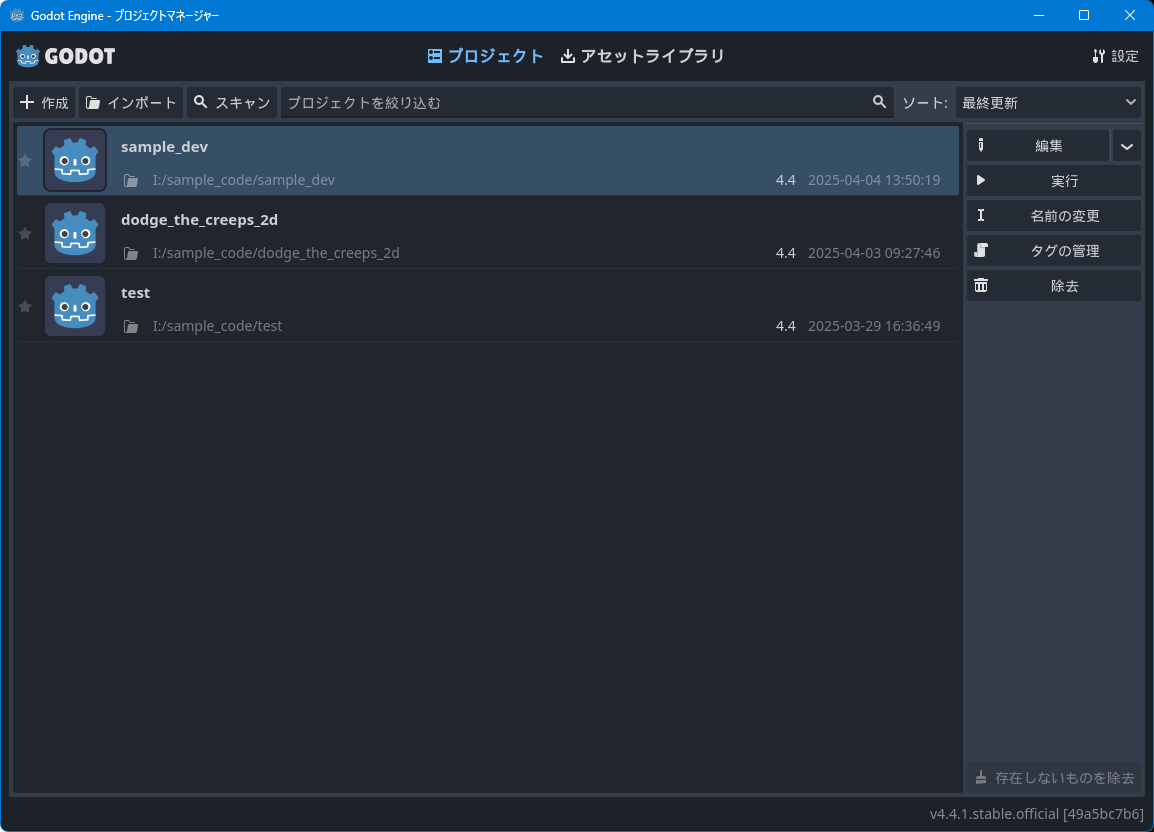The height and width of the screenshot is (832, 1154).
Task: Open the ソート 最終更新 dropdown
Action: (x=1048, y=102)
